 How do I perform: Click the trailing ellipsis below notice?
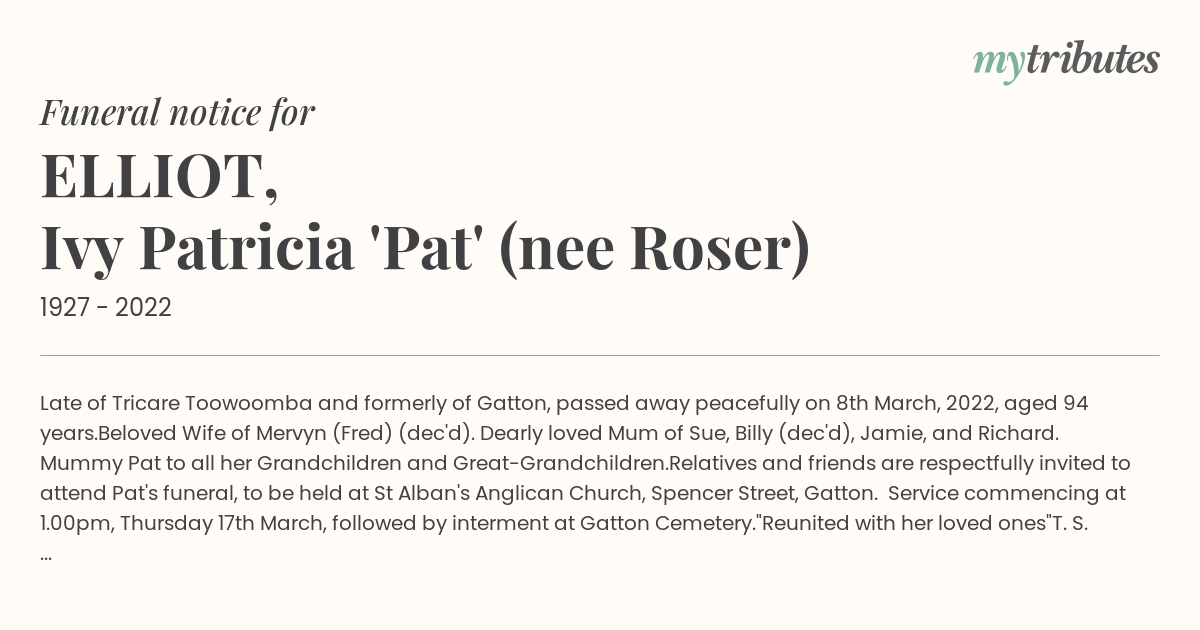click(x=47, y=556)
